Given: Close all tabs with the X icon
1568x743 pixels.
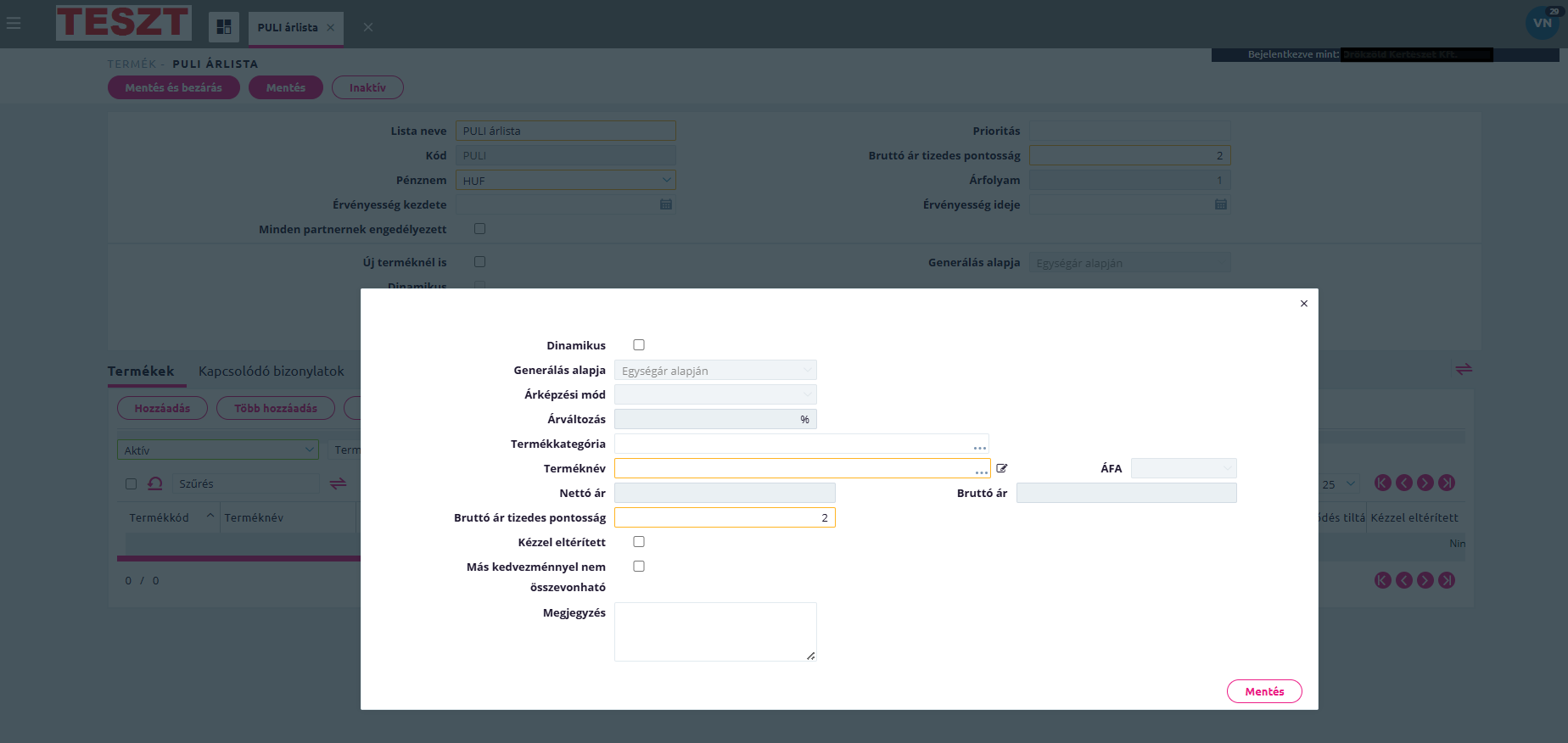Looking at the screenshot, I should tap(368, 27).
